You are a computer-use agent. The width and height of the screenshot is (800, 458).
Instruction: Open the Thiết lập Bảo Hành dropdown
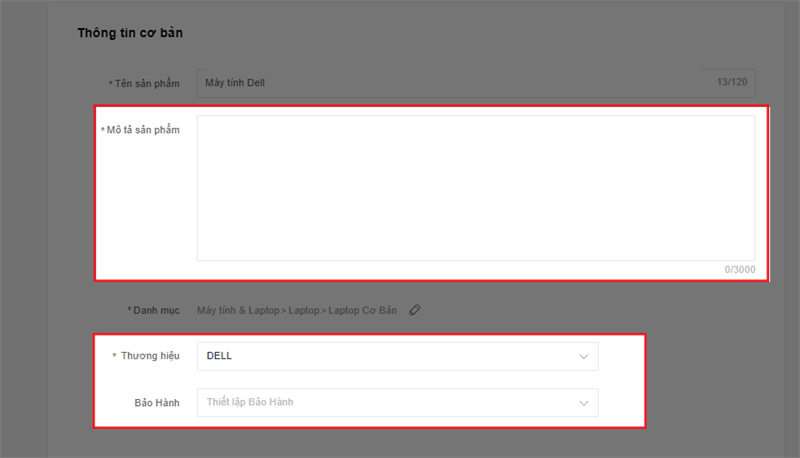tap(397, 402)
